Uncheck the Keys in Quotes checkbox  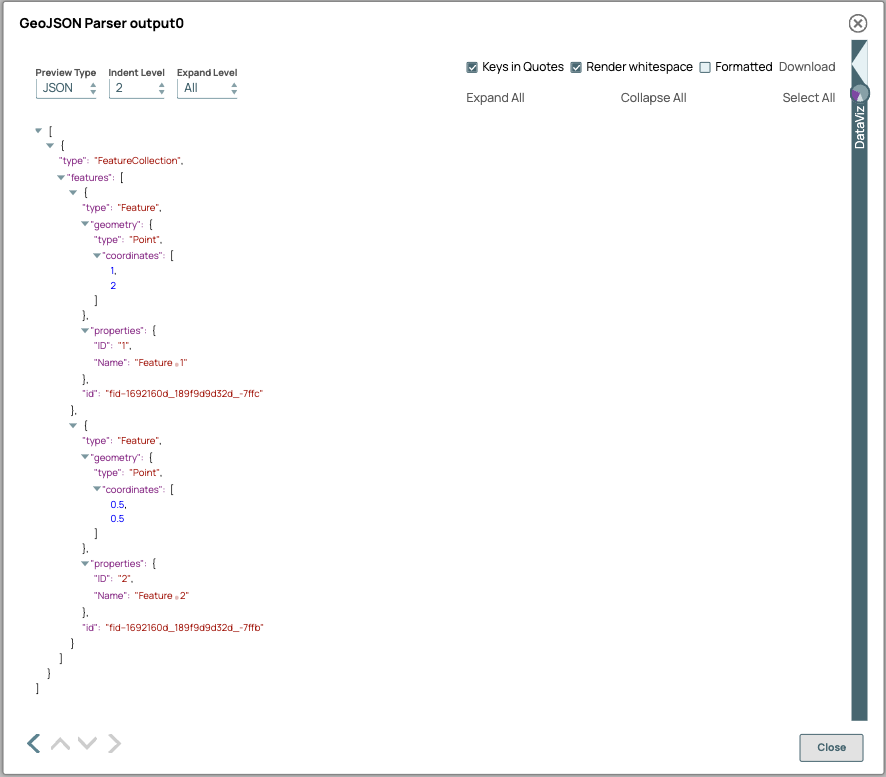471,67
